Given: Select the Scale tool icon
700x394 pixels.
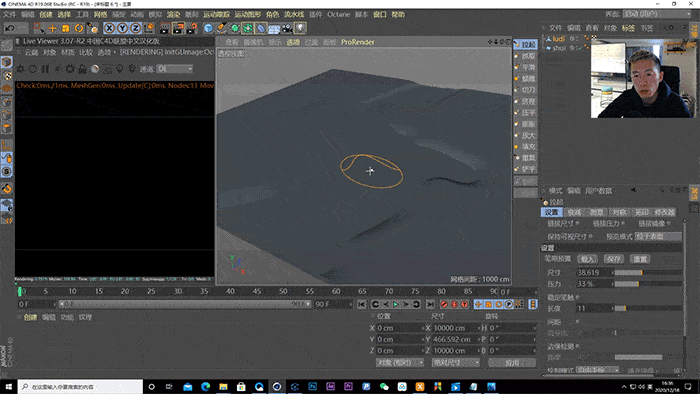Looking at the screenshot, I should point(66,28).
